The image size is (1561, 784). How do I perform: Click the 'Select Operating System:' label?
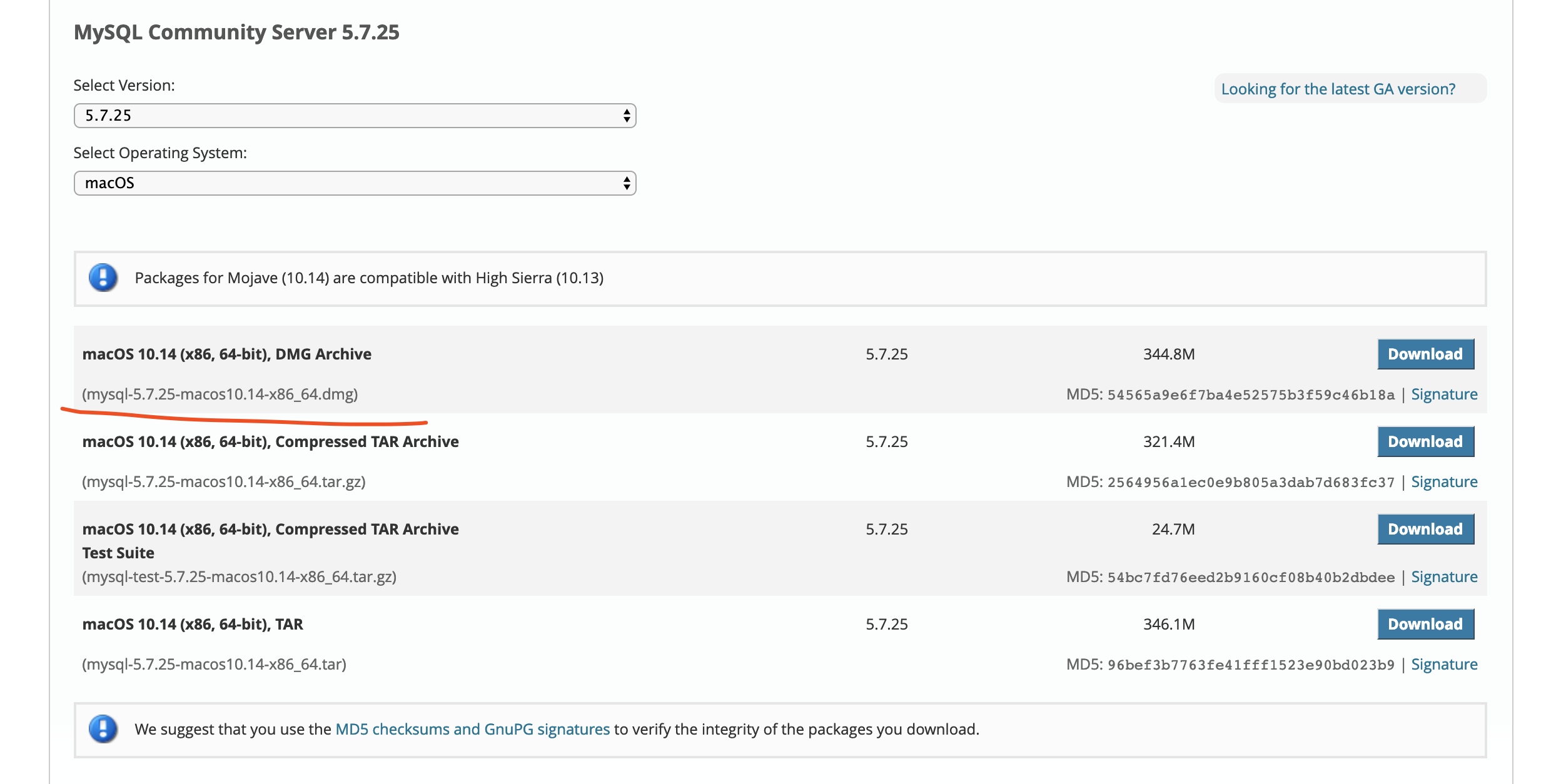[160, 153]
